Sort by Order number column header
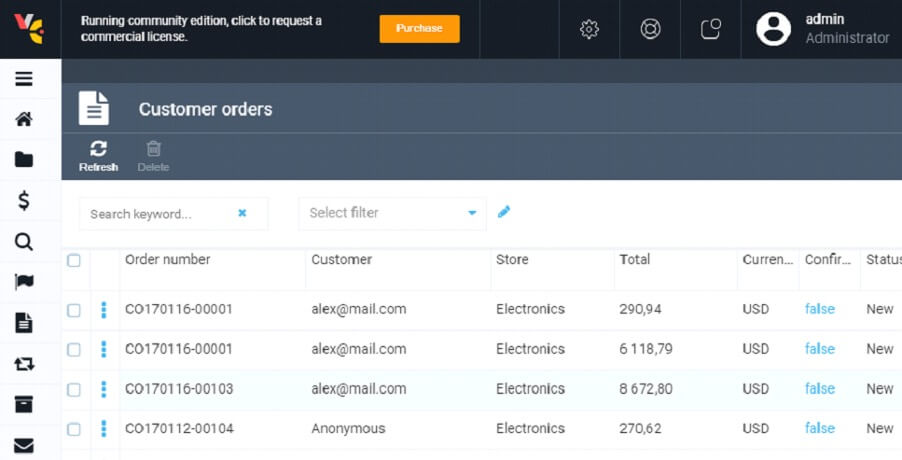The image size is (902, 460). tap(168, 260)
